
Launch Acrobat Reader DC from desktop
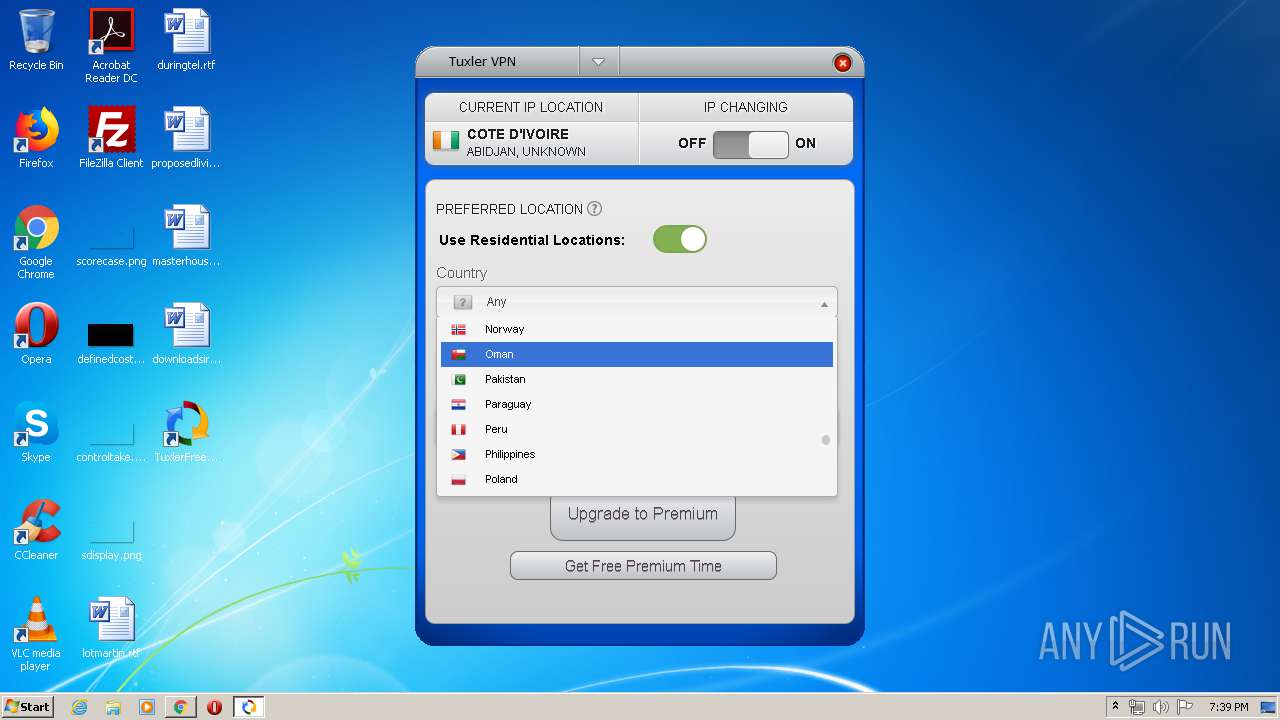pyautogui.click(x=111, y=46)
